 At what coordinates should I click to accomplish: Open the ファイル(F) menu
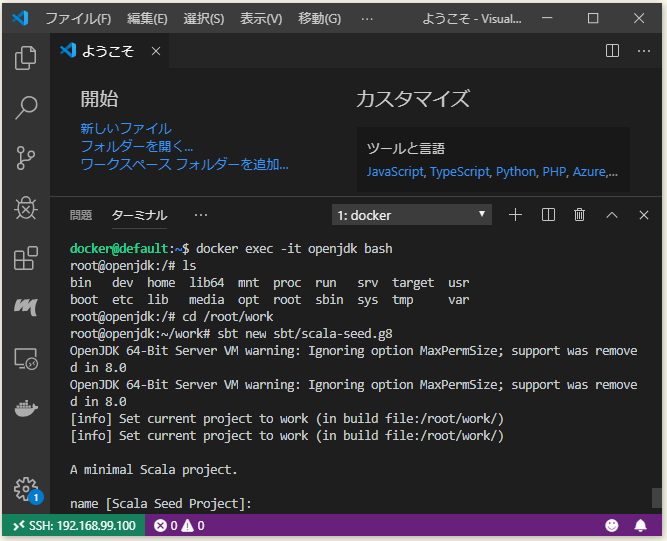click(78, 19)
